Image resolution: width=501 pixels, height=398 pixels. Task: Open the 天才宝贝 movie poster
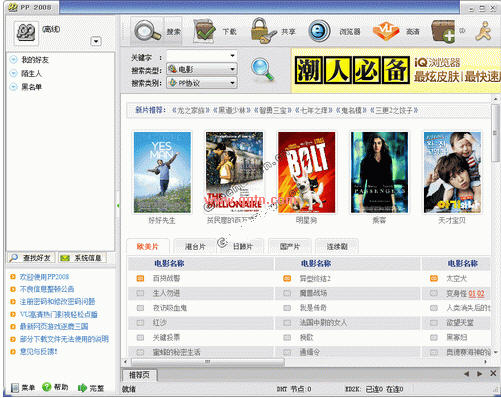click(452, 172)
